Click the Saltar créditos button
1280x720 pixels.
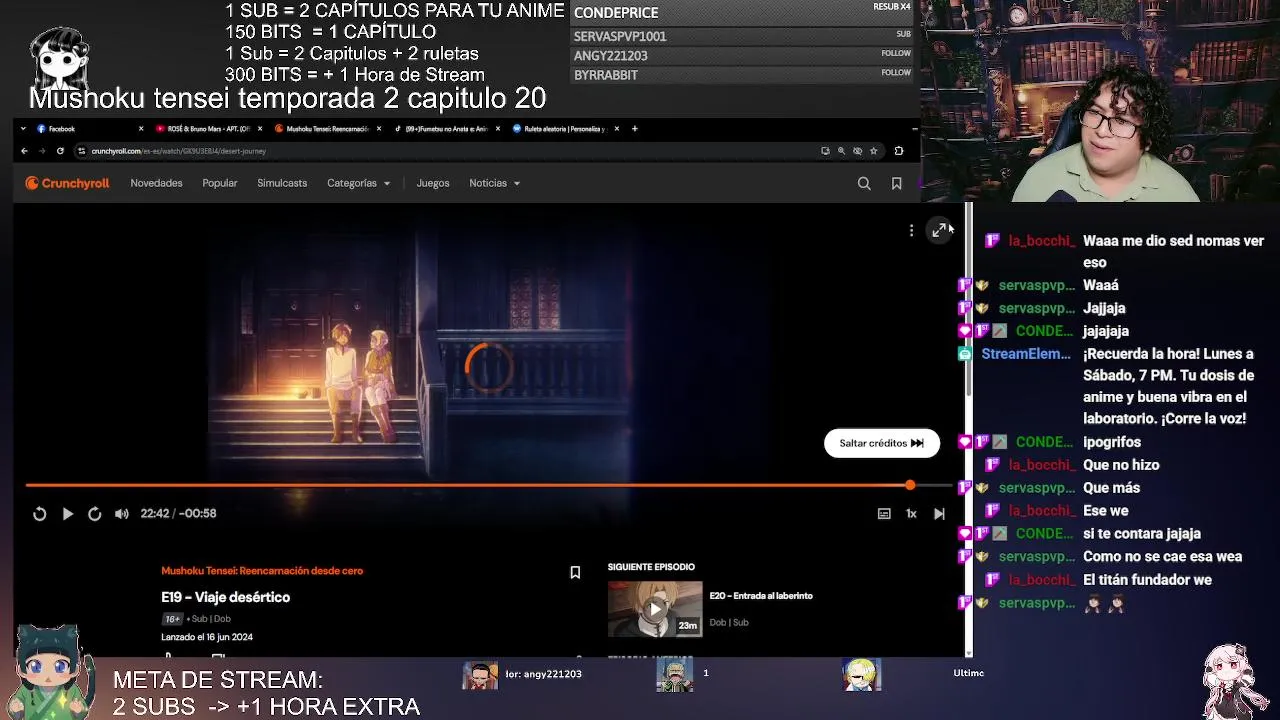[882, 443]
